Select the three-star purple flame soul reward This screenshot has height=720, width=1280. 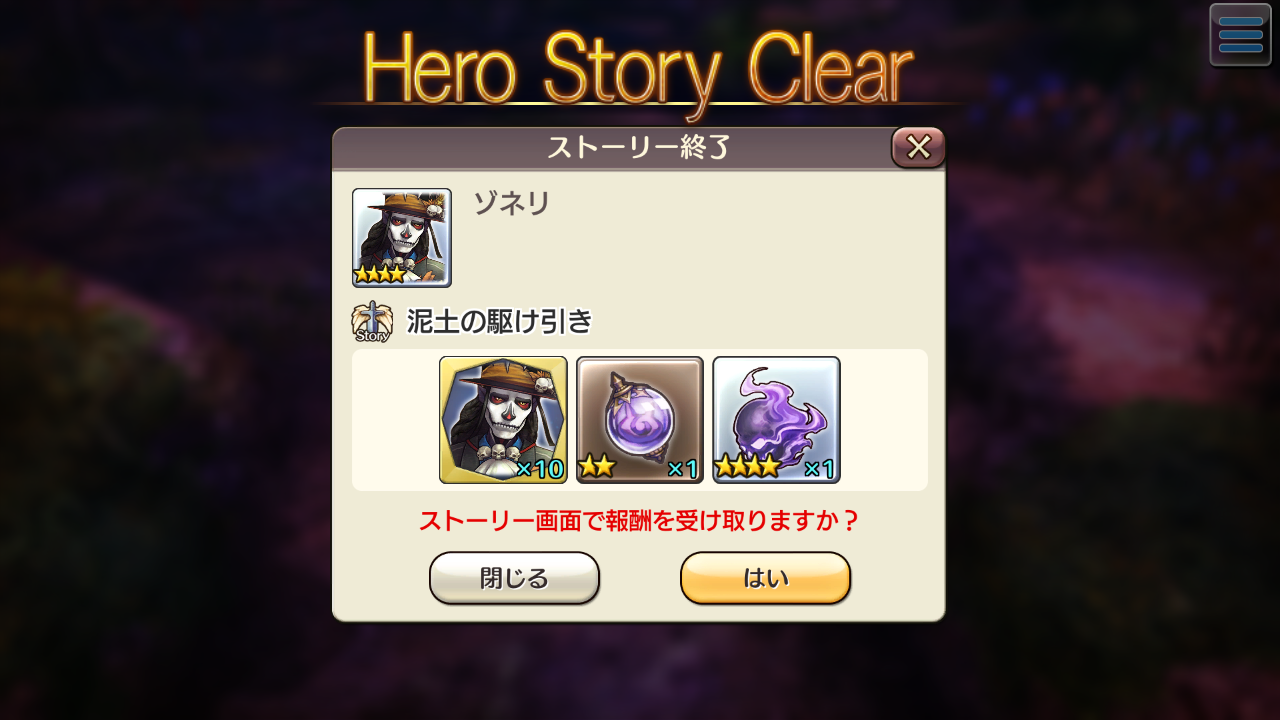[776, 420]
